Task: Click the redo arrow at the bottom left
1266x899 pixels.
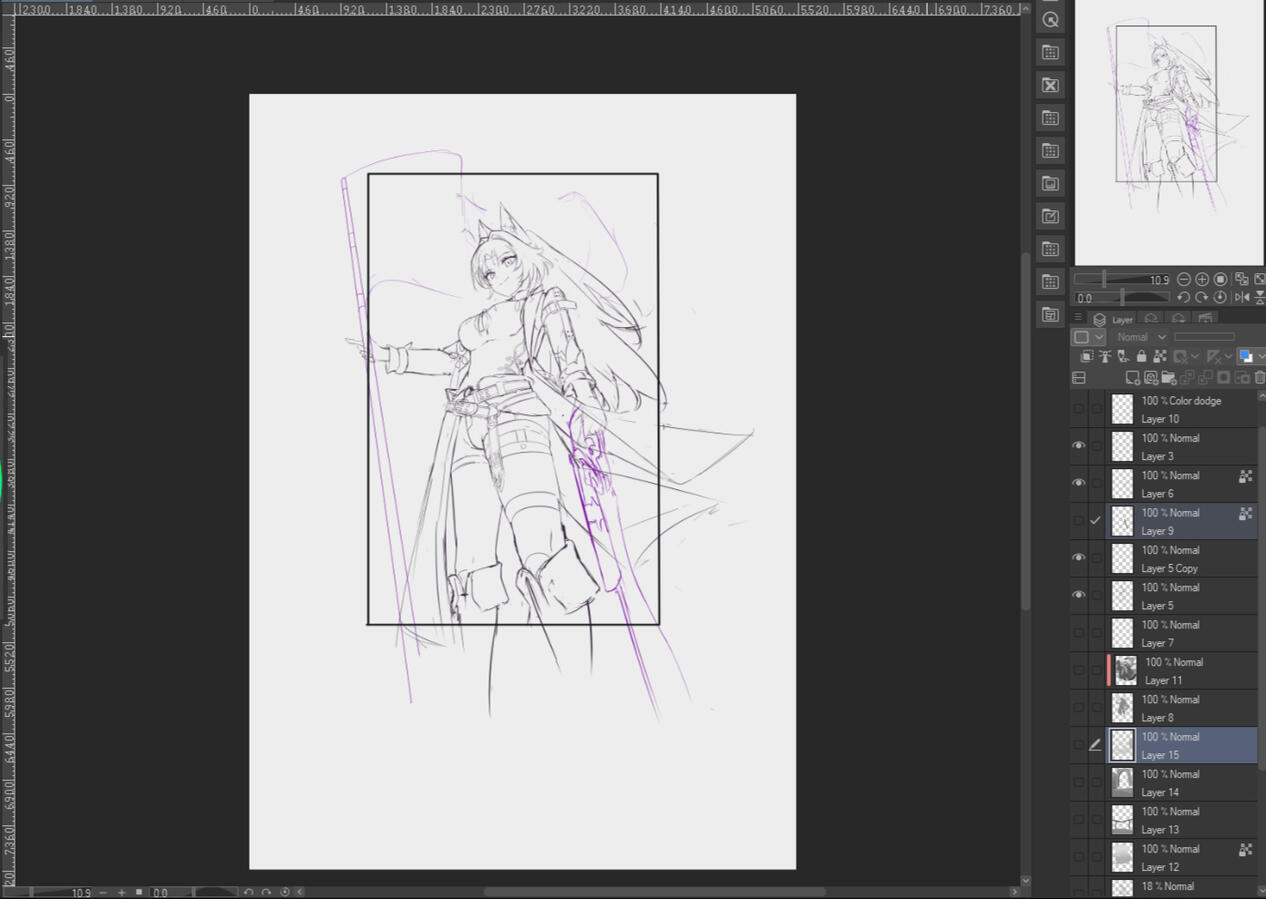Action: 264,893
